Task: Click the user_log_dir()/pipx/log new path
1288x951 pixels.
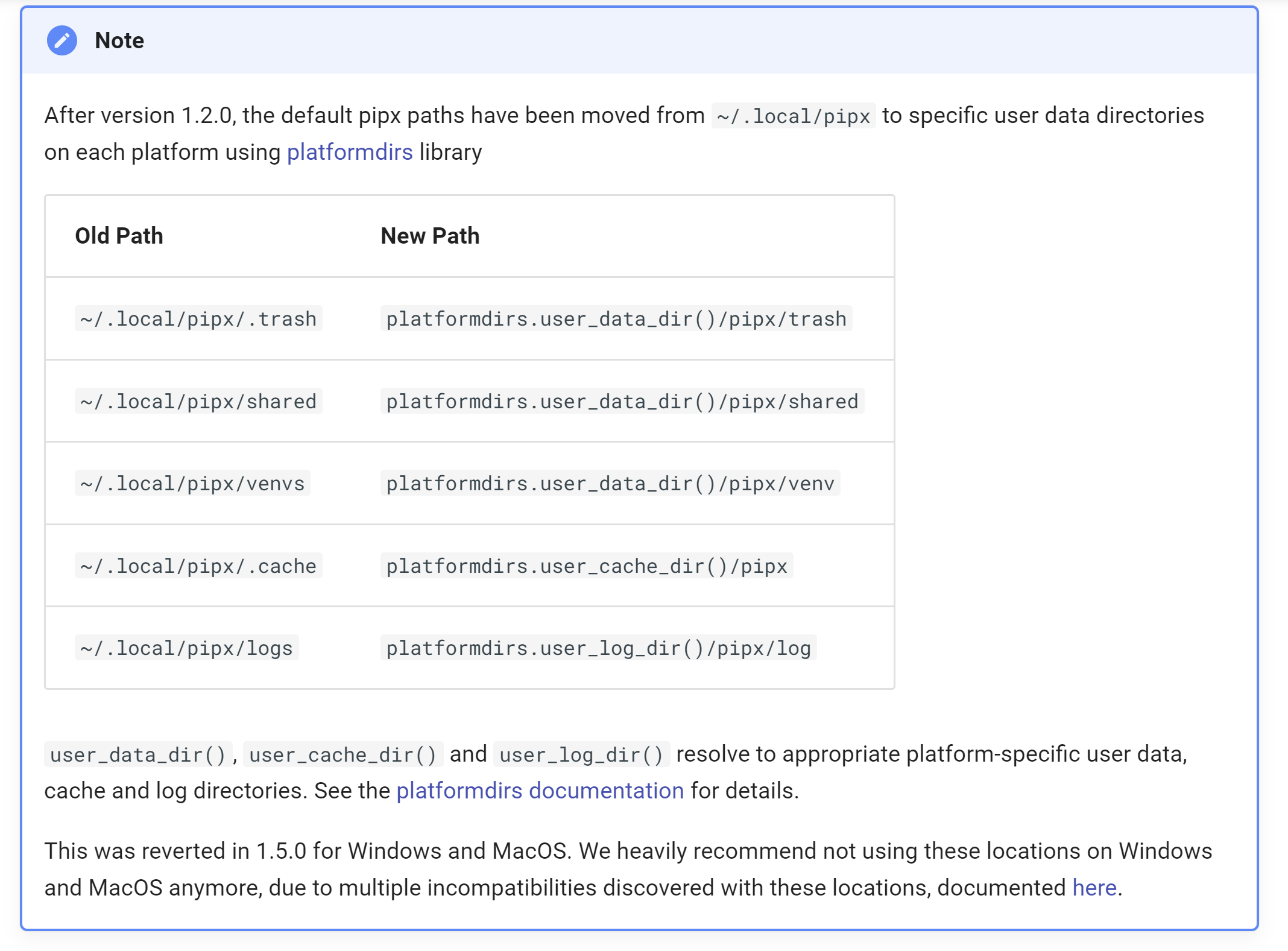Action: 598,648
